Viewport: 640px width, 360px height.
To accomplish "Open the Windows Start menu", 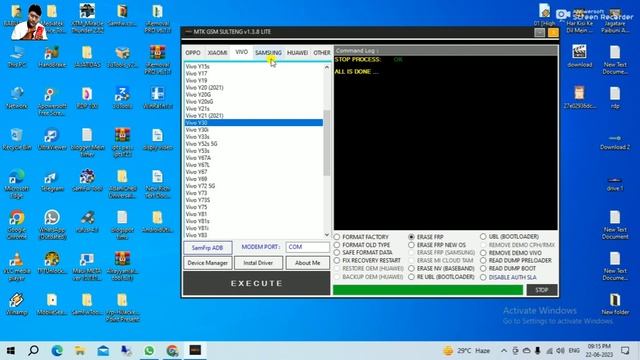I will [11, 350].
